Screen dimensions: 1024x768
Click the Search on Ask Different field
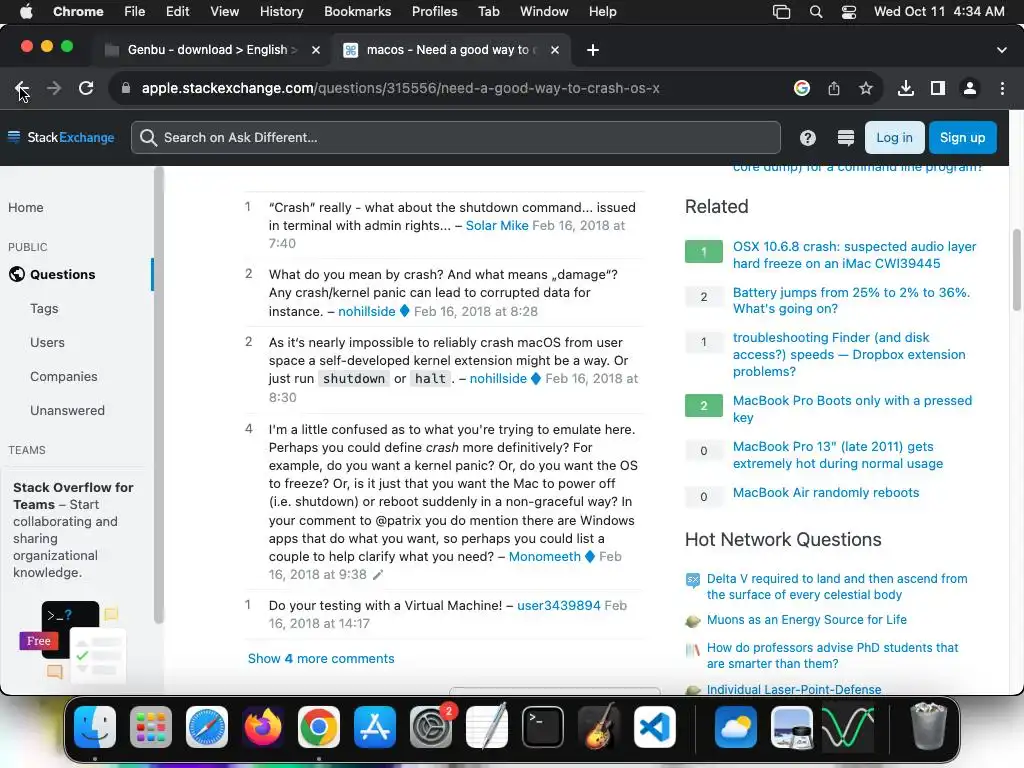pos(456,138)
